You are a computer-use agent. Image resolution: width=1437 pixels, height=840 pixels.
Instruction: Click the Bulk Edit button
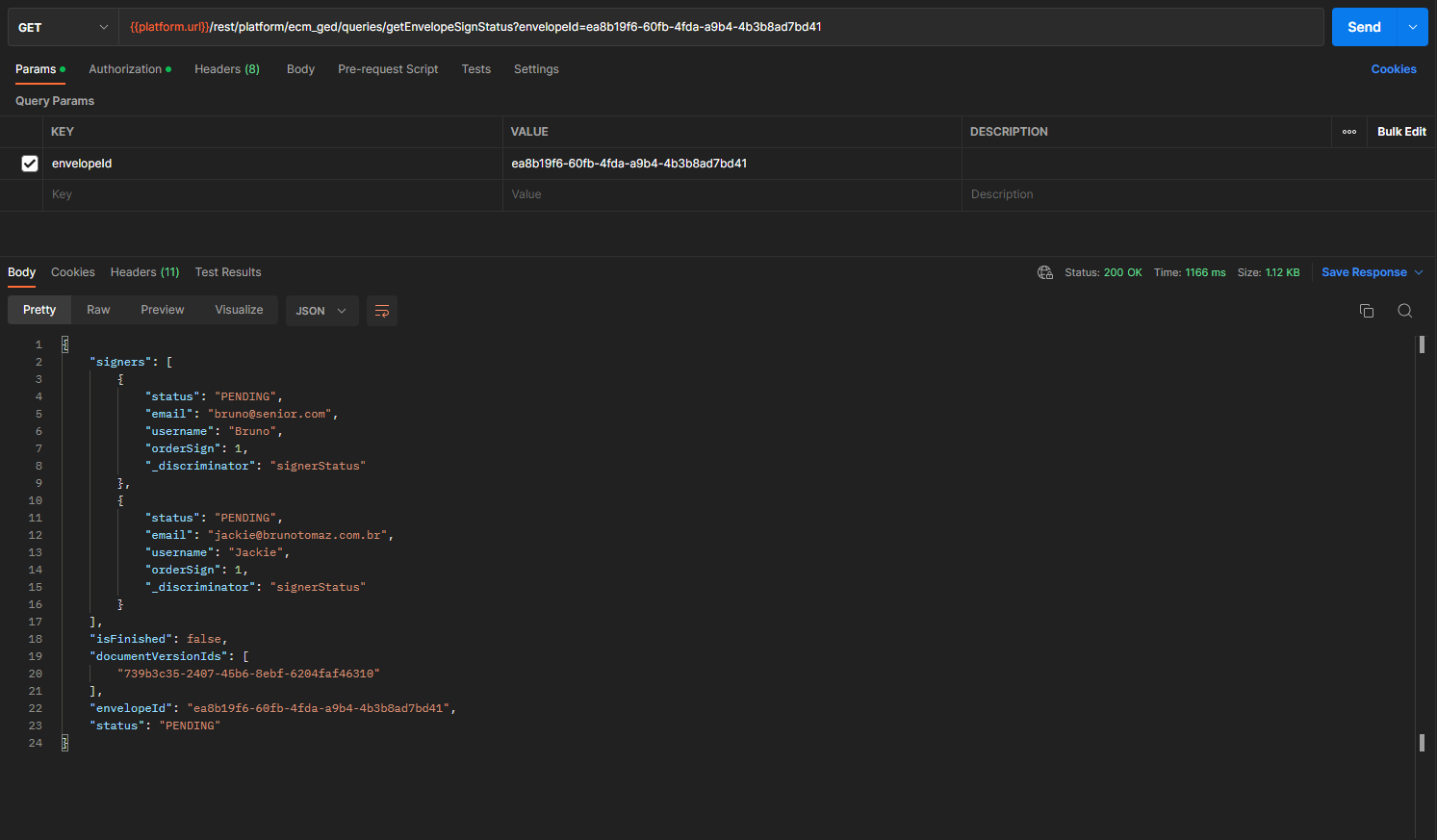point(1401,132)
